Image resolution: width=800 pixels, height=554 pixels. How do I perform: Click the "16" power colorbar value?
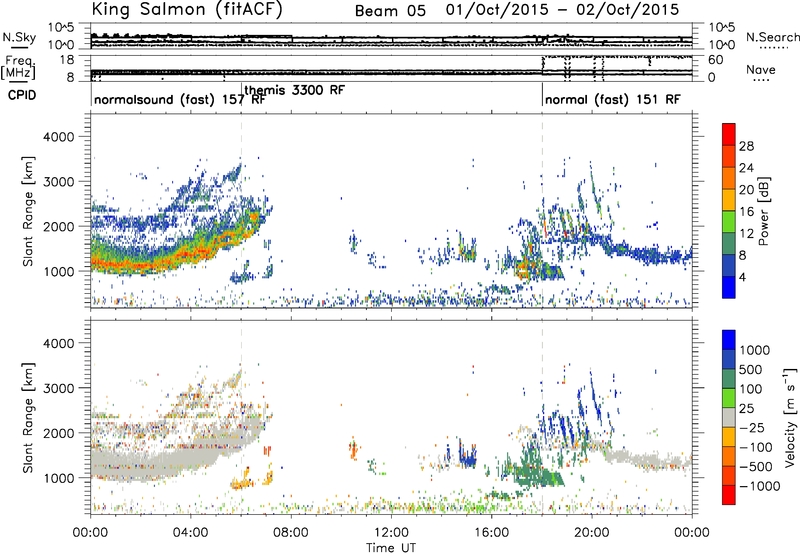click(746, 212)
